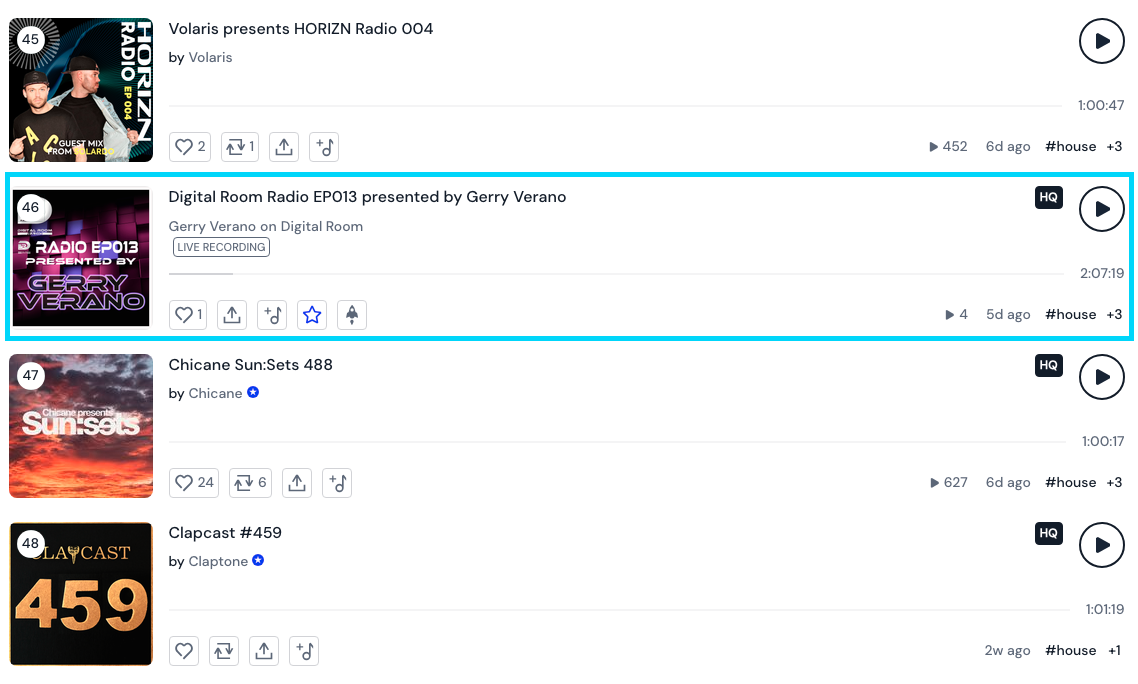
Task: Seek in the HORIZN Radio 004 progress bar
Action: [615, 106]
